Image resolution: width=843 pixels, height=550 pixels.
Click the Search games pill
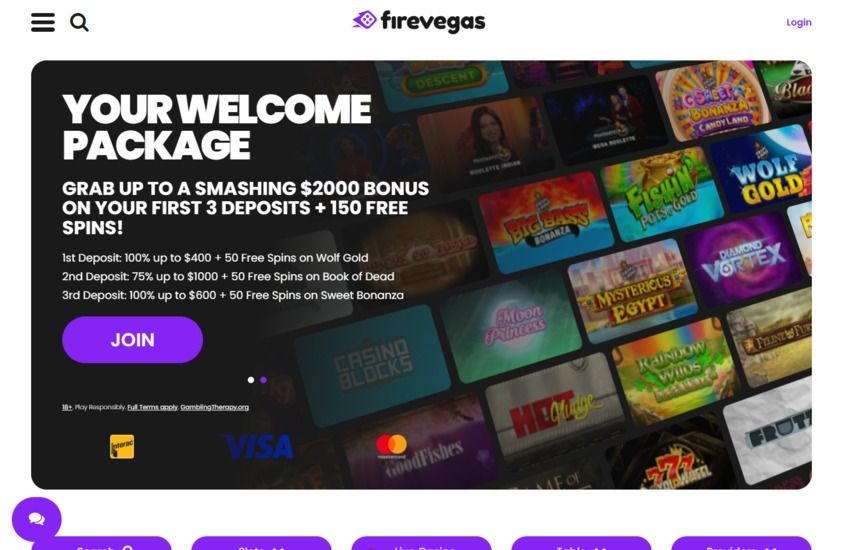click(x=102, y=543)
